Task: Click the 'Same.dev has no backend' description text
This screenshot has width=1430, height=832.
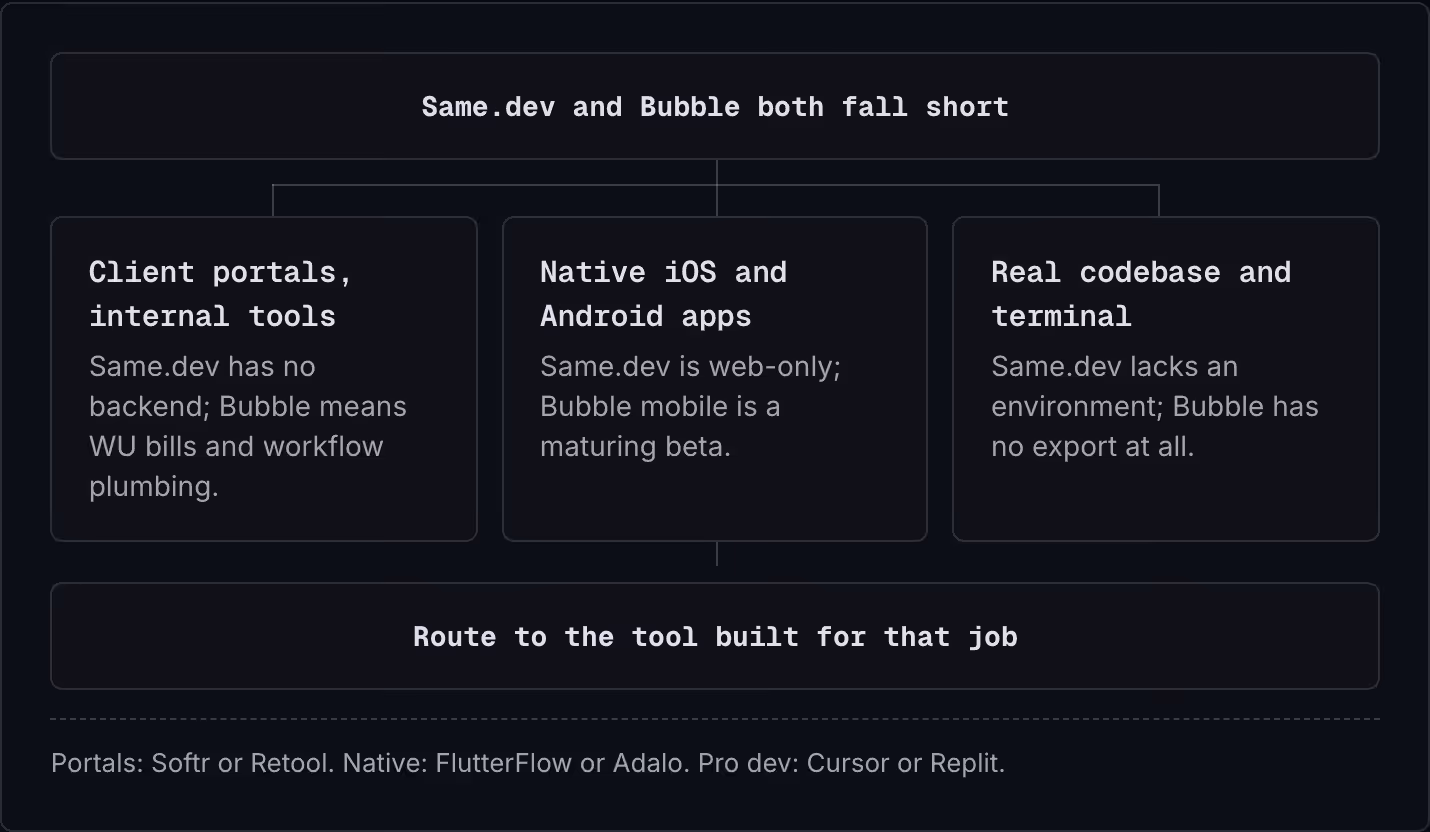Action: point(248,426)
